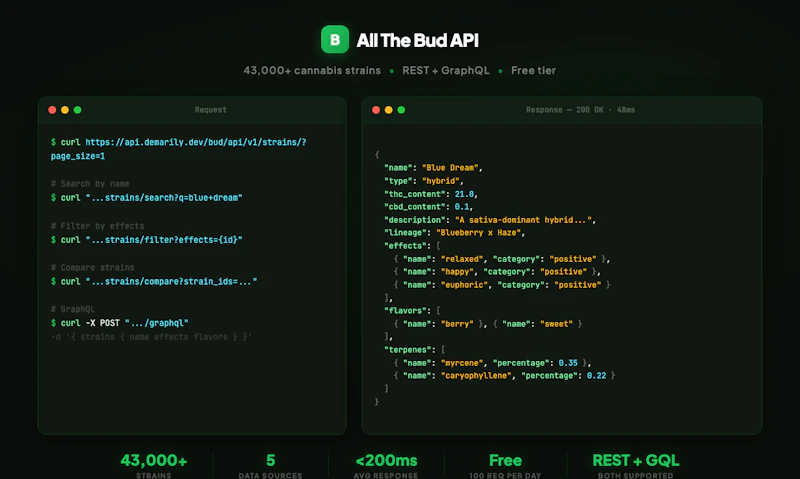Viewport: 800px width, 479px height.
Task: Click the 43,000+ cannabis strains subtitle
Action: (312, 70)
